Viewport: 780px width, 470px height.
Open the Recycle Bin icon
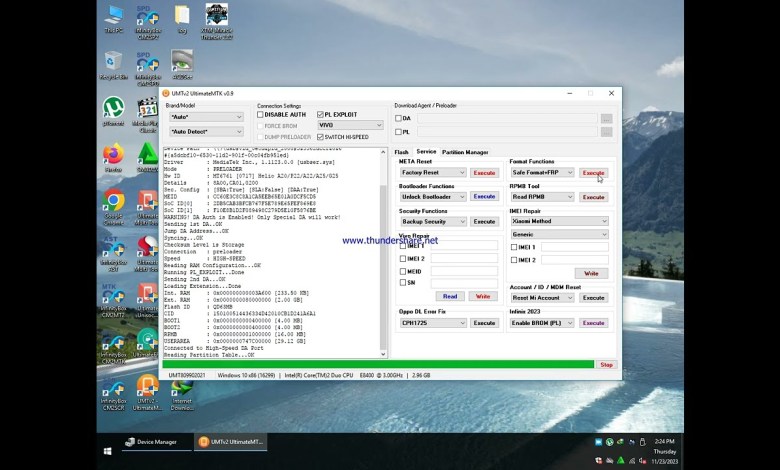pos(113,62)
